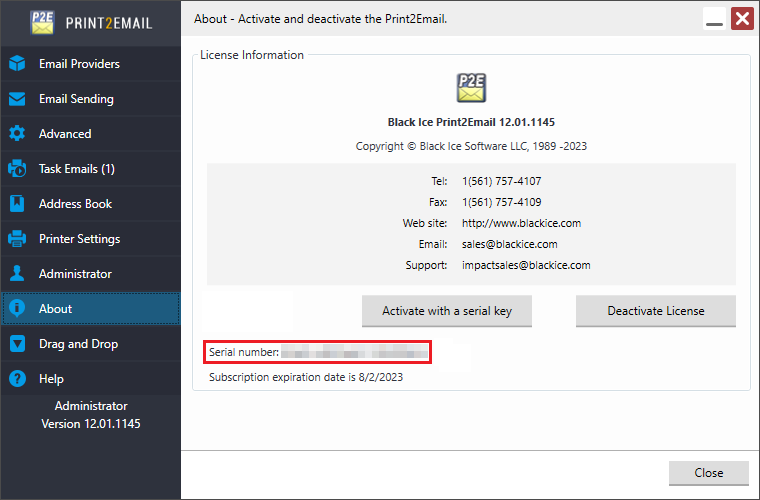The width and height of the screenshot is (760, 500).
Task: Close the About dialog with Close button
Action: pyautogui.click(x=708, y=473)
